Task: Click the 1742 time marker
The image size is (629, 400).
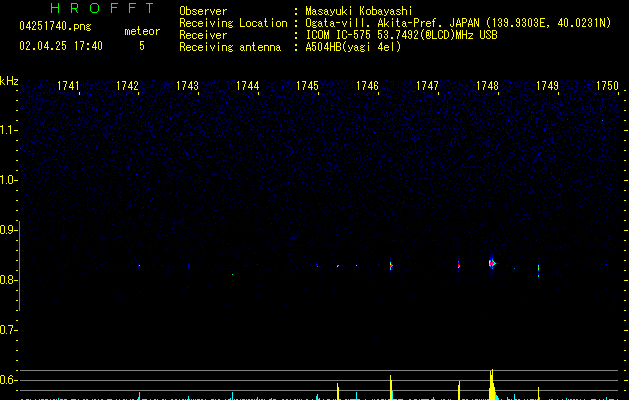Action: (x=127, y=86)
